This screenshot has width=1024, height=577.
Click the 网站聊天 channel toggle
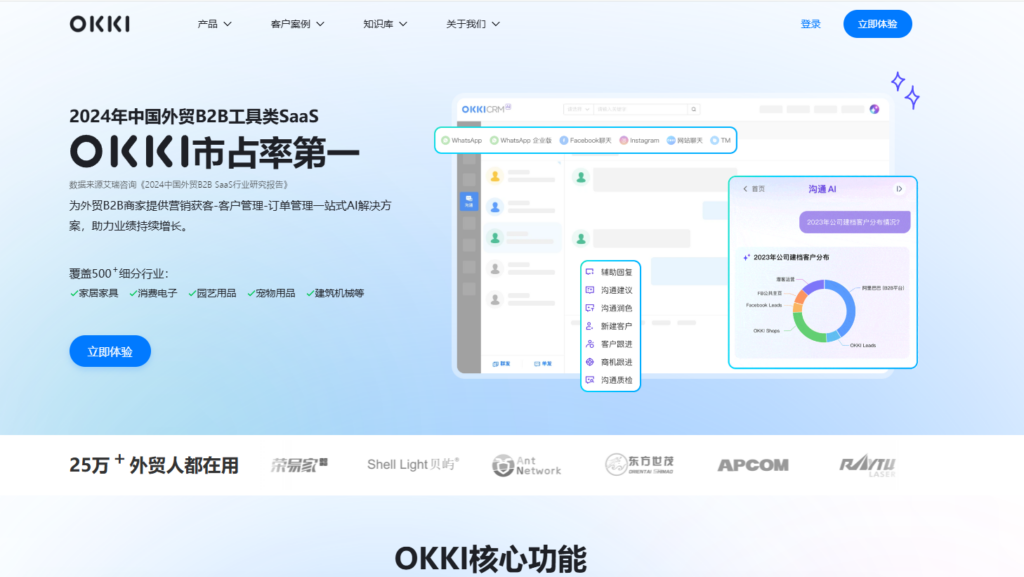point(671,140)
